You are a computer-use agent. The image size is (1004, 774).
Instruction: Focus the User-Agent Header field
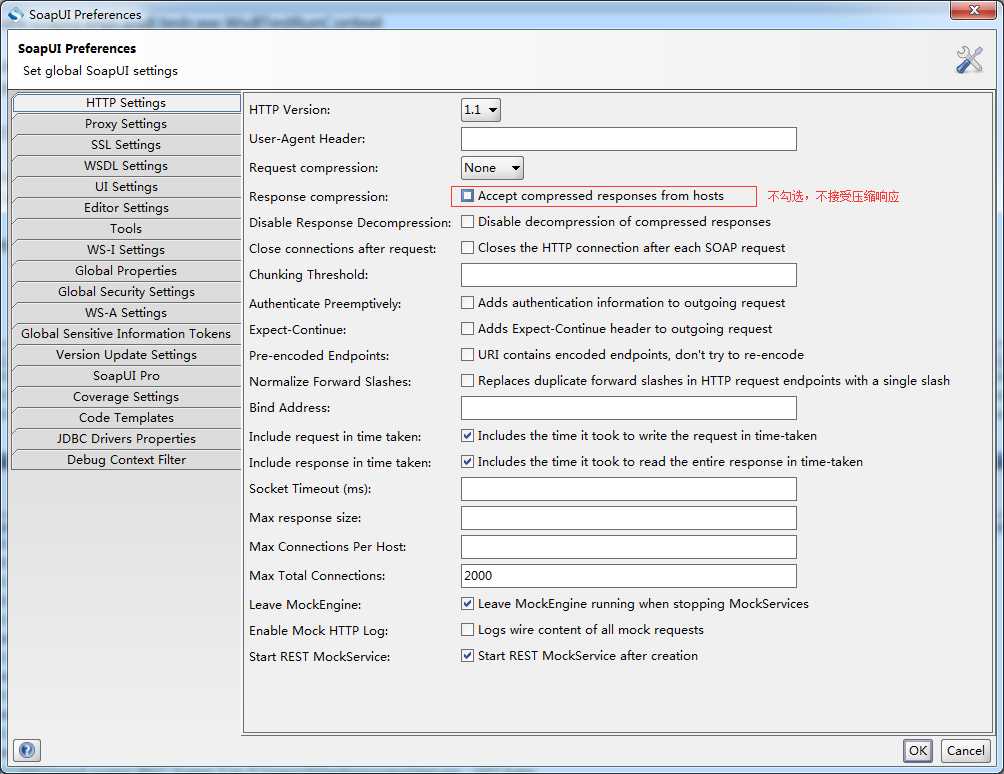click(629, 139)
